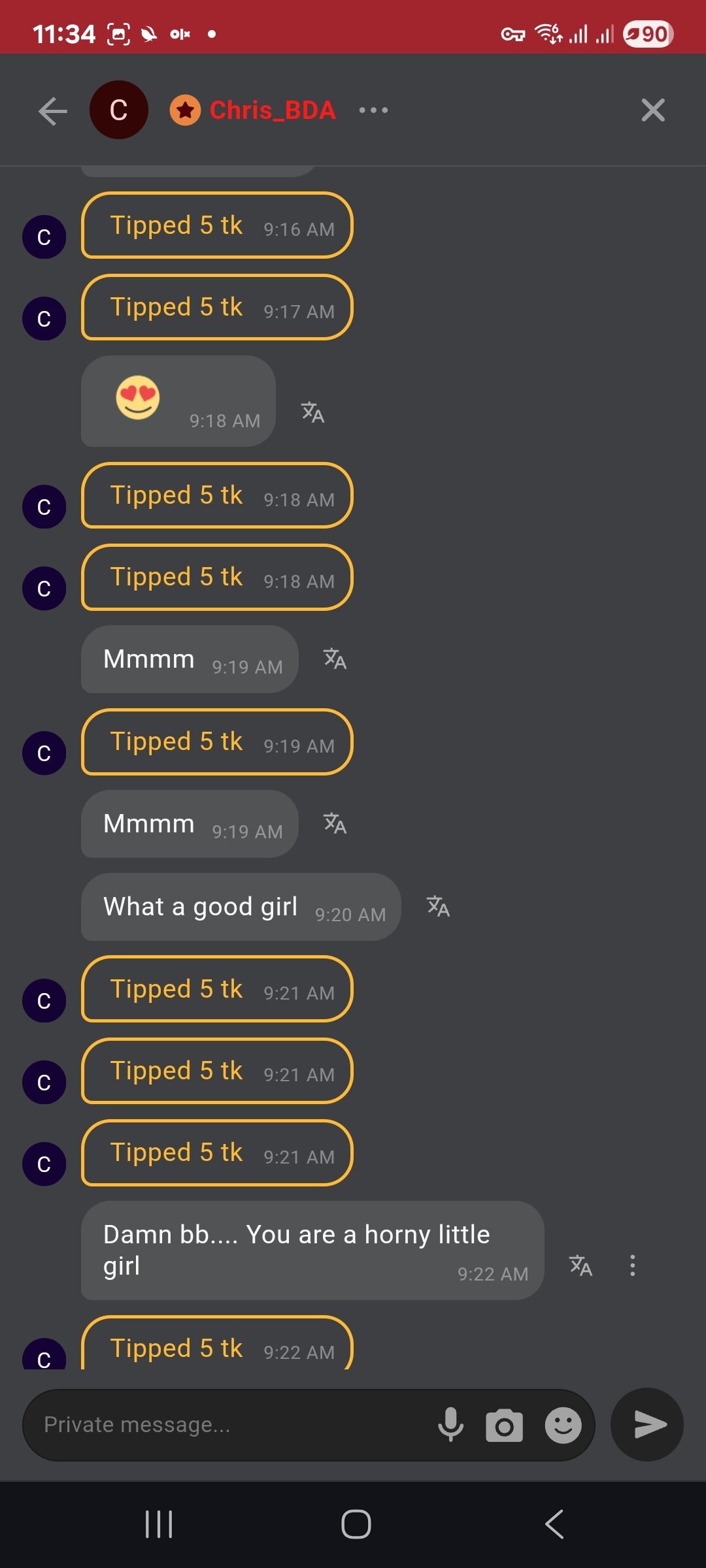Close the private chat with X
Screen dimensions: 706x1568
coord(652,110)
